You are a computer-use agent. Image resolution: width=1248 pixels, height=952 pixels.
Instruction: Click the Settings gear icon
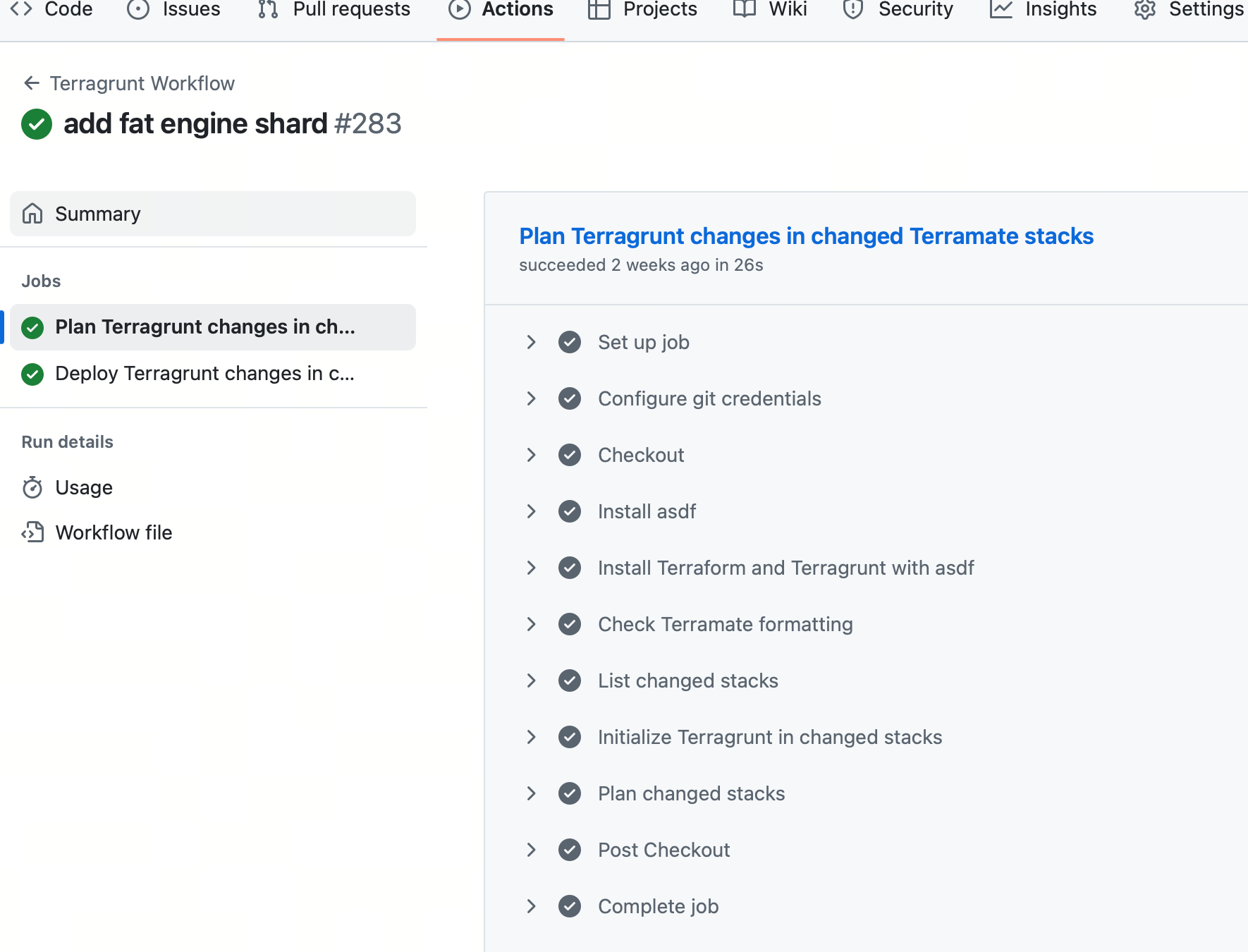coord(1144,9)
